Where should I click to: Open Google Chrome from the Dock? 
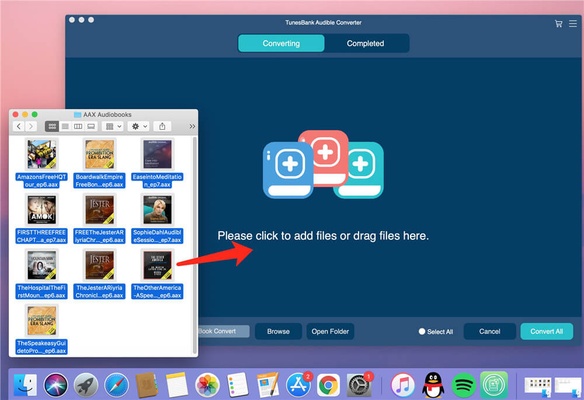[328, 385]
